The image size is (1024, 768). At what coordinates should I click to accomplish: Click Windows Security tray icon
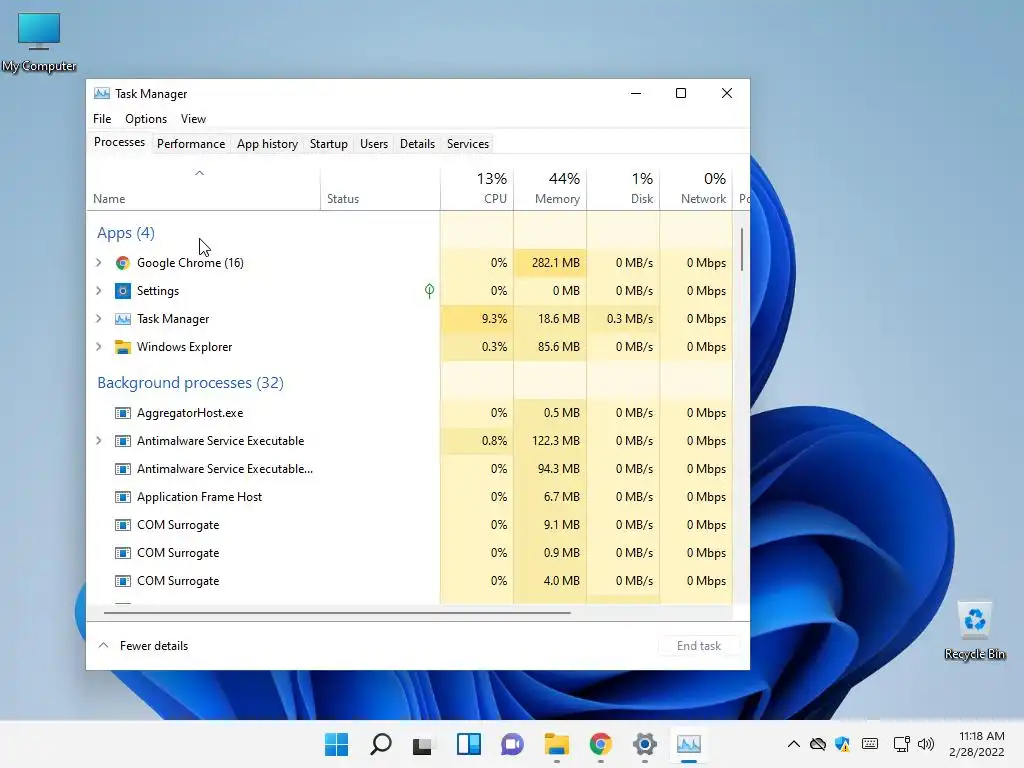[x=842, y=744]
